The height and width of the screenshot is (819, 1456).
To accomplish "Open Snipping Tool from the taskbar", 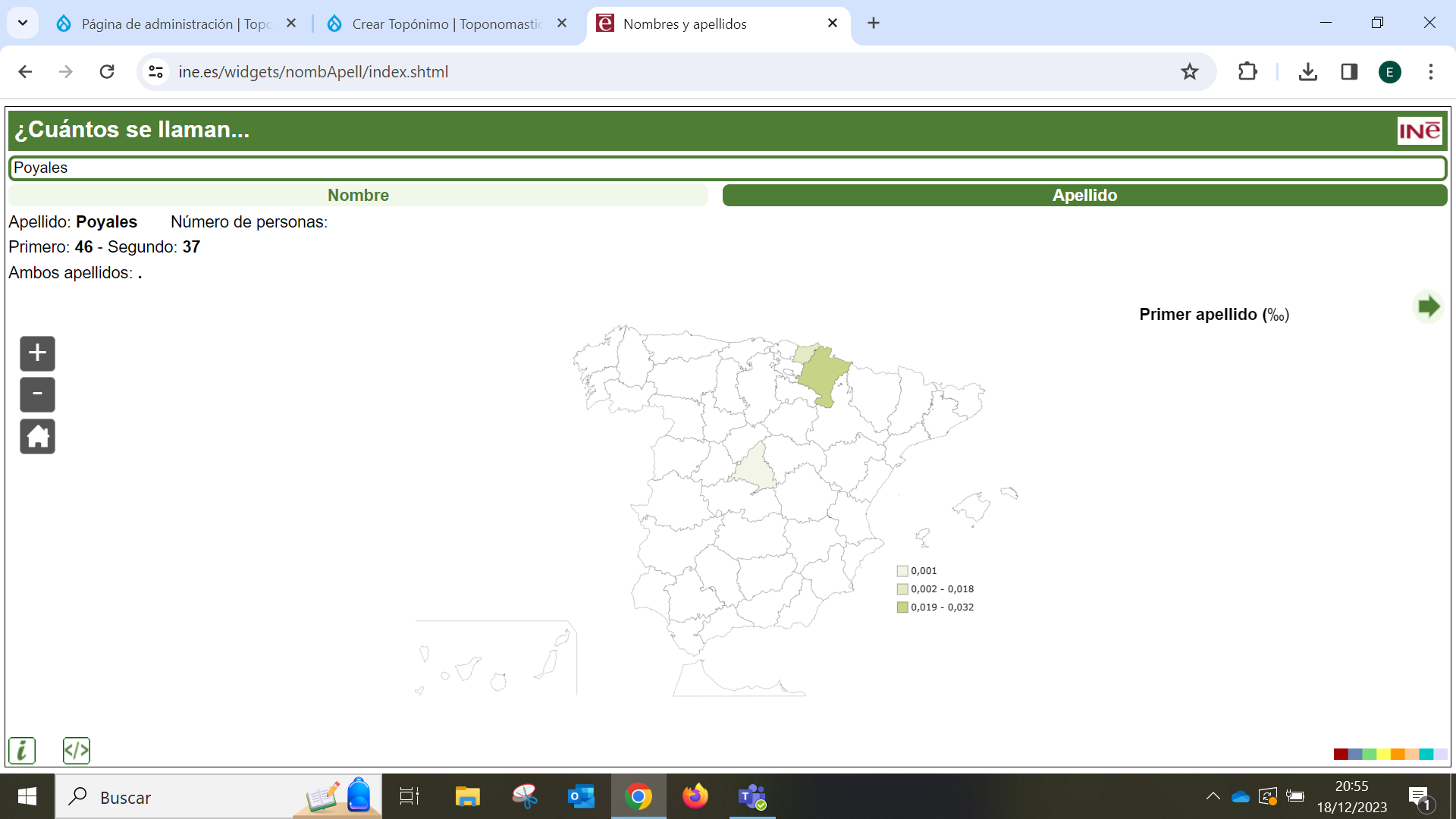I will tap(526, 797).
